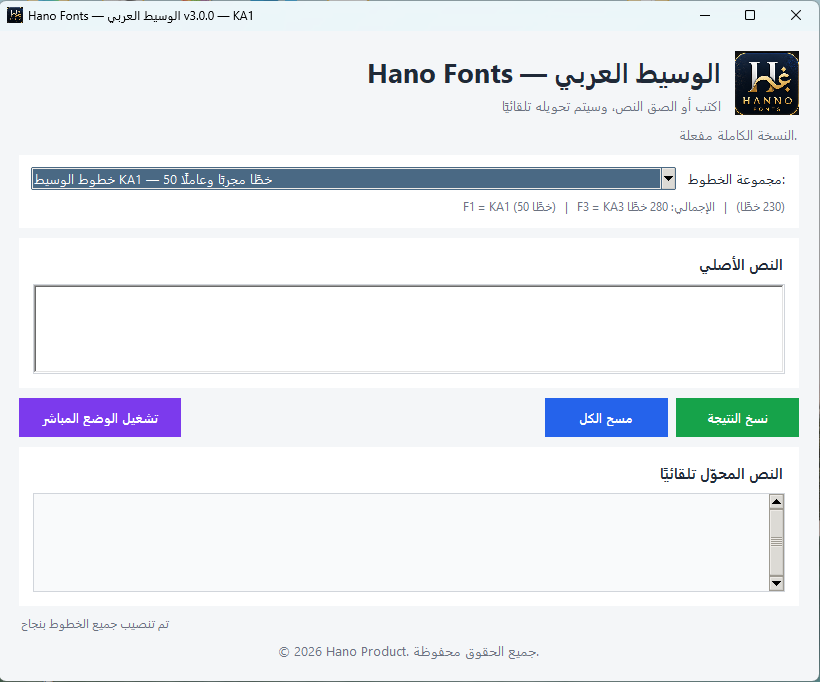The height and width of the screenshot is (682, 820).
Task: Click output box scrollbar down arrow
Action: [x=777, y=583]
